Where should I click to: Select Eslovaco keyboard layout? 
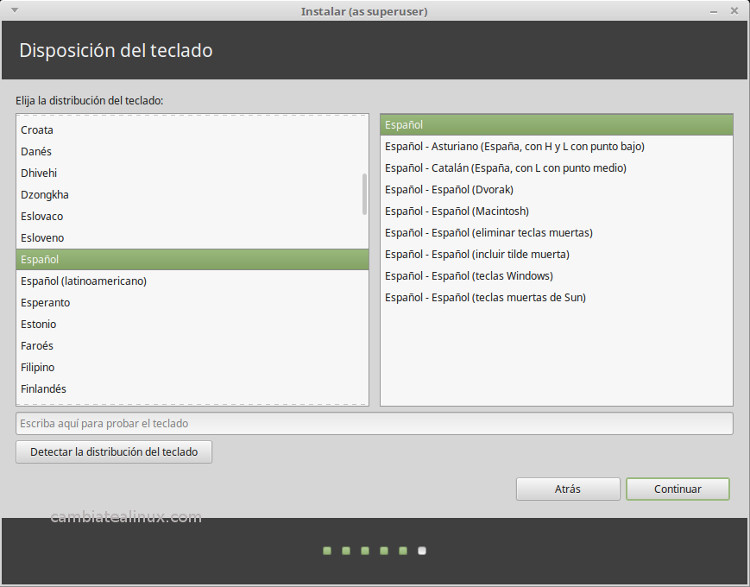point(192,216)
